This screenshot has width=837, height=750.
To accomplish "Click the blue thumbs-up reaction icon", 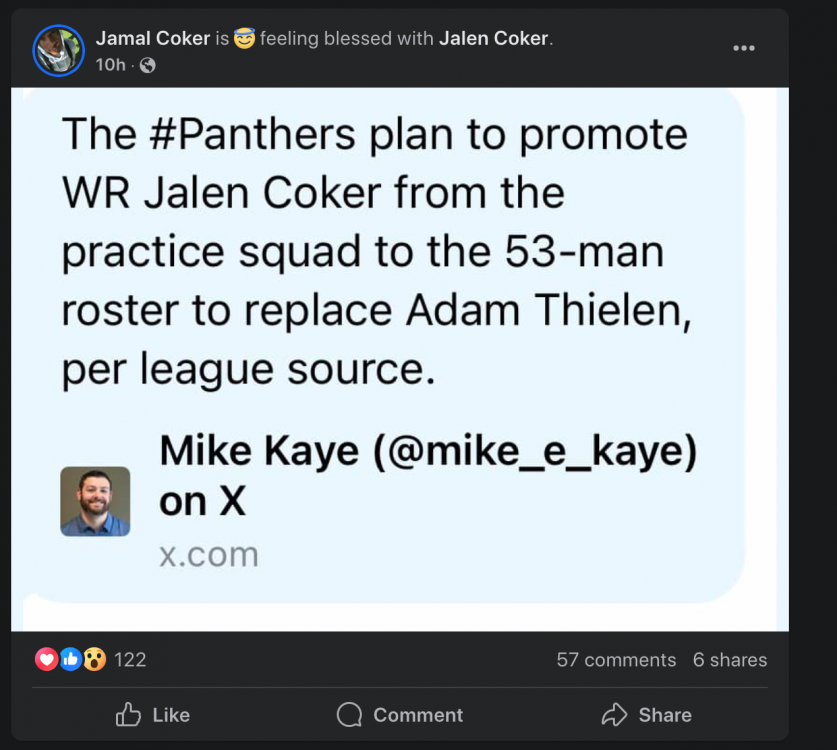I will pos(70,659).
